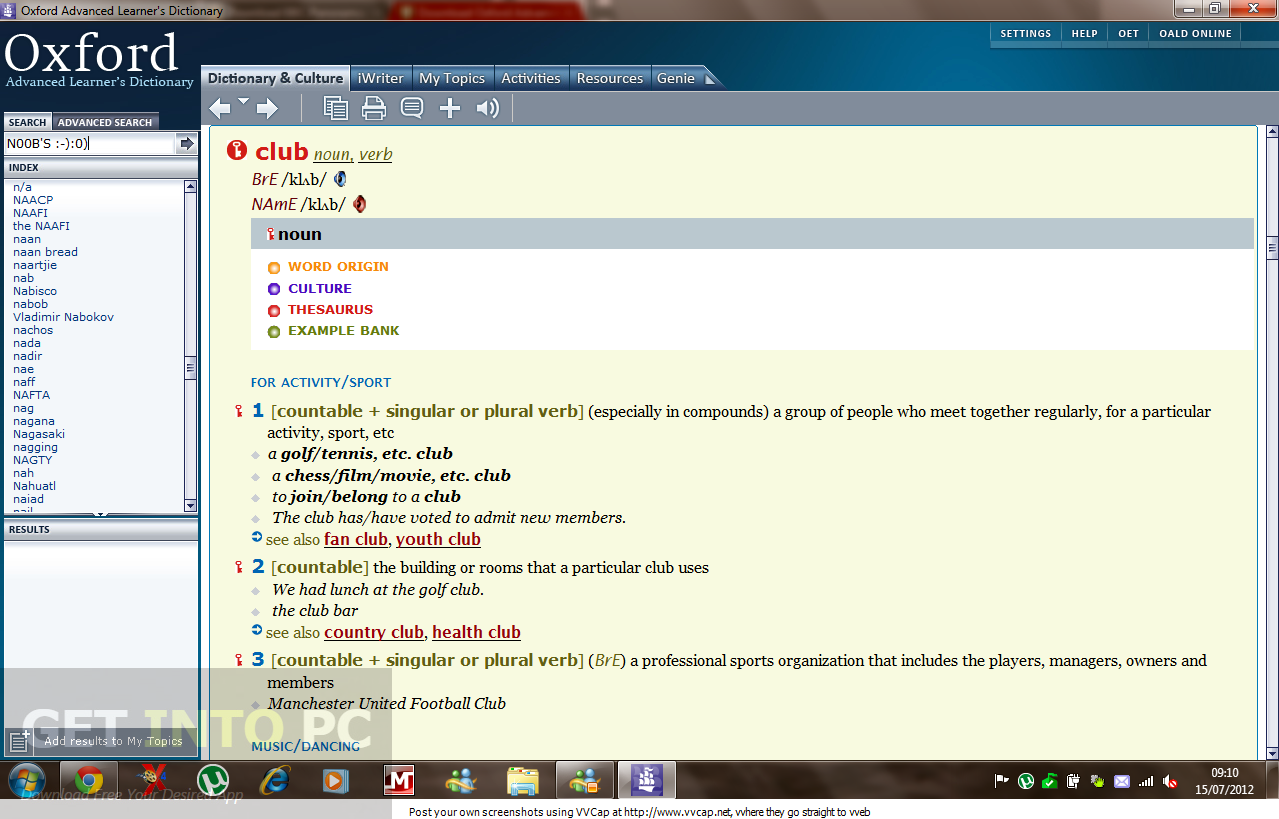Select the speaker icon on the toolbar

pyautogui.click(x=487, y=107)
